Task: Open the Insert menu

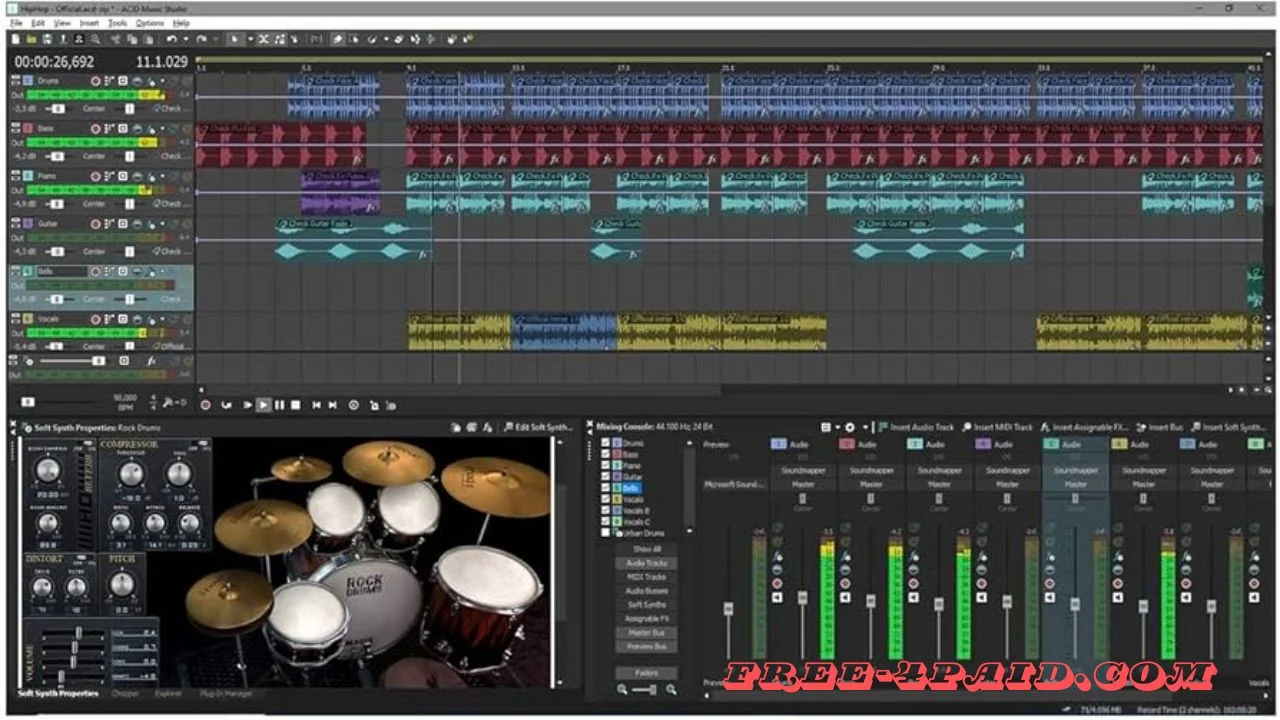Action: click(89, 22)
